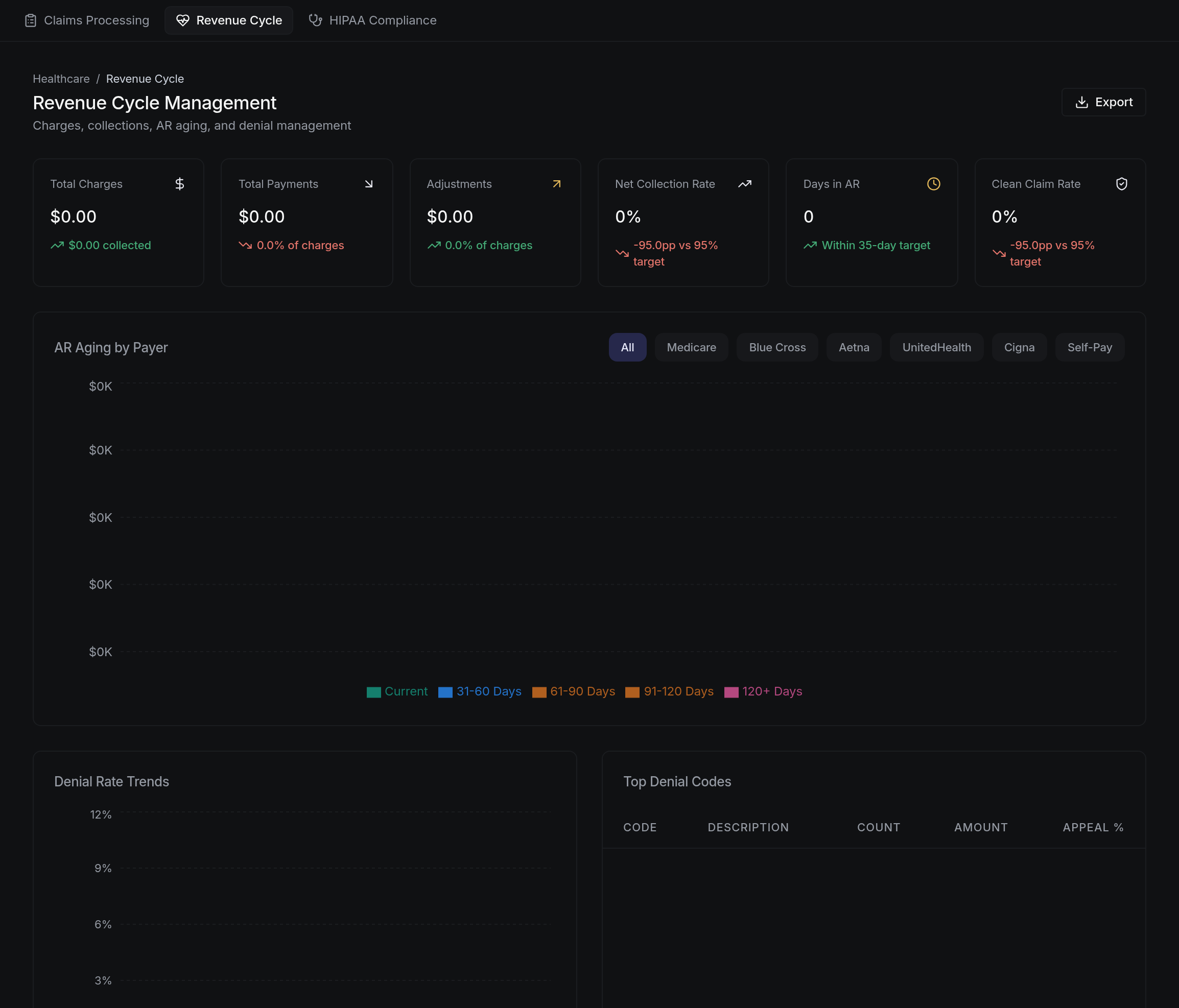Click the Revenue Cycle Management title
Image resolution: width=1179 pixels, height=1008 pixels.
point(155,103)
